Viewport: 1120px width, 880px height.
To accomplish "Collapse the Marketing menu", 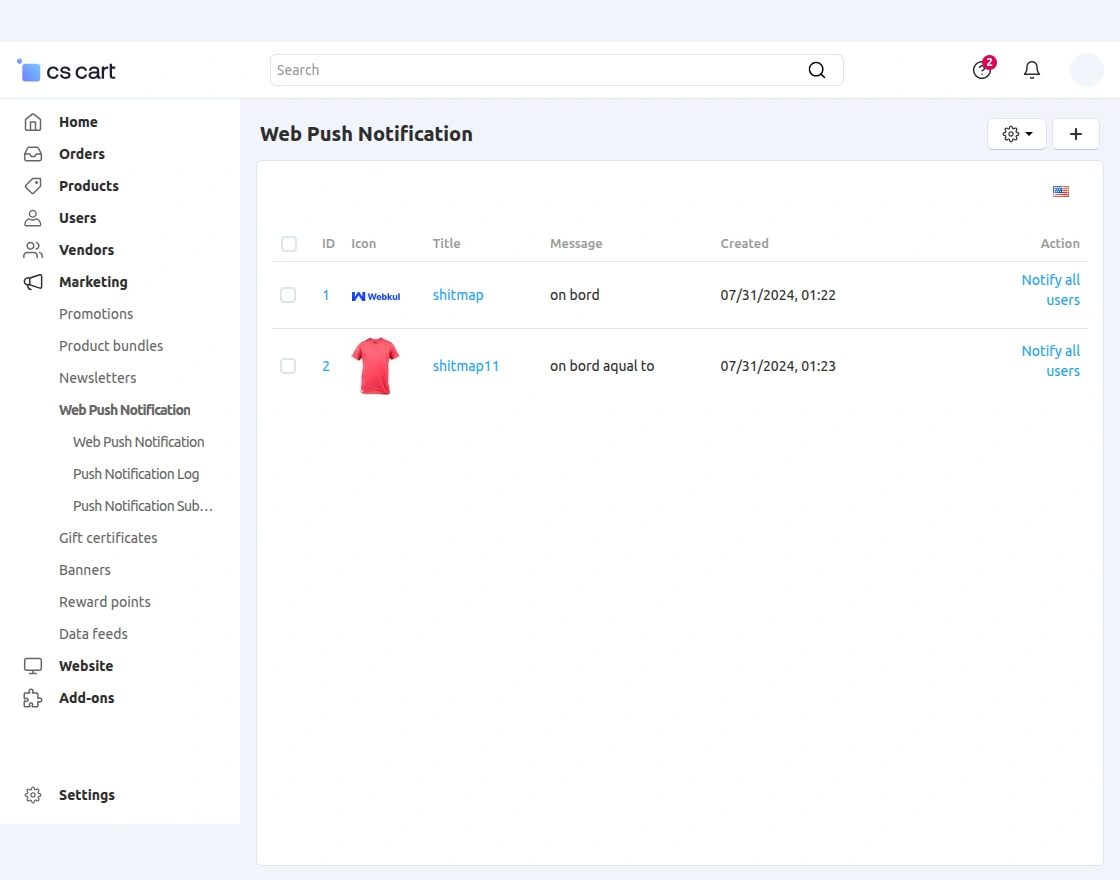I will coord(94,282).
